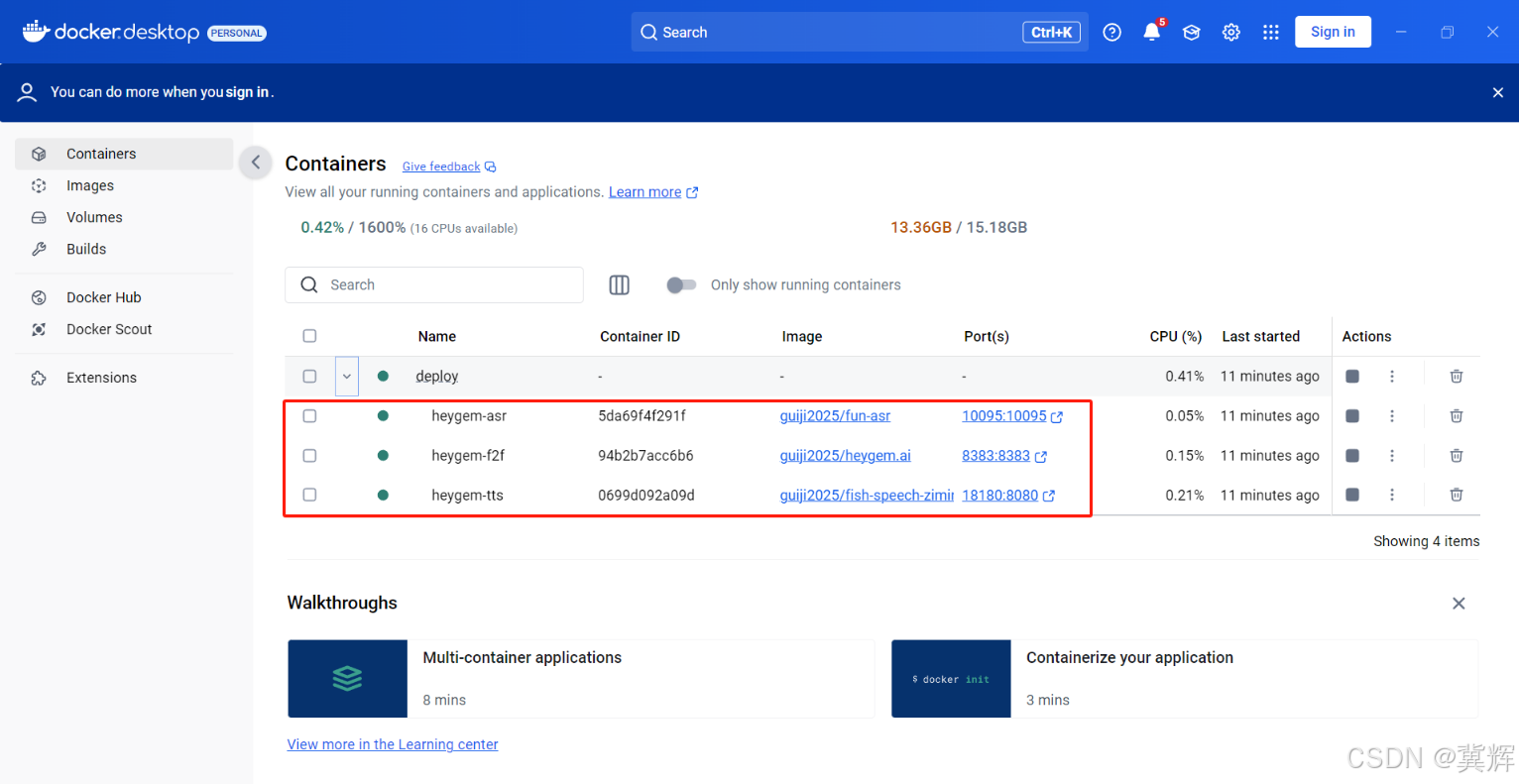
Task: Stop the heygem-asr container
Action: pyautogui.click(x=1352, y=416)
